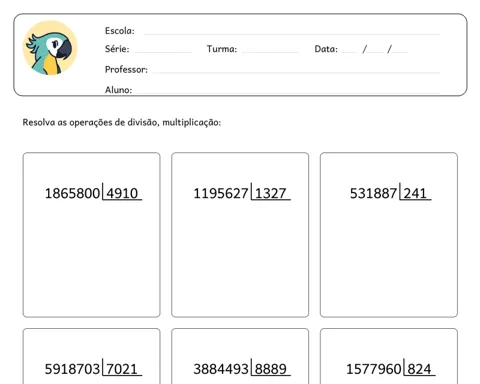Screen dimensions: 480x384
Task: Click the divisor 1327
Action: tap(271, 193)
